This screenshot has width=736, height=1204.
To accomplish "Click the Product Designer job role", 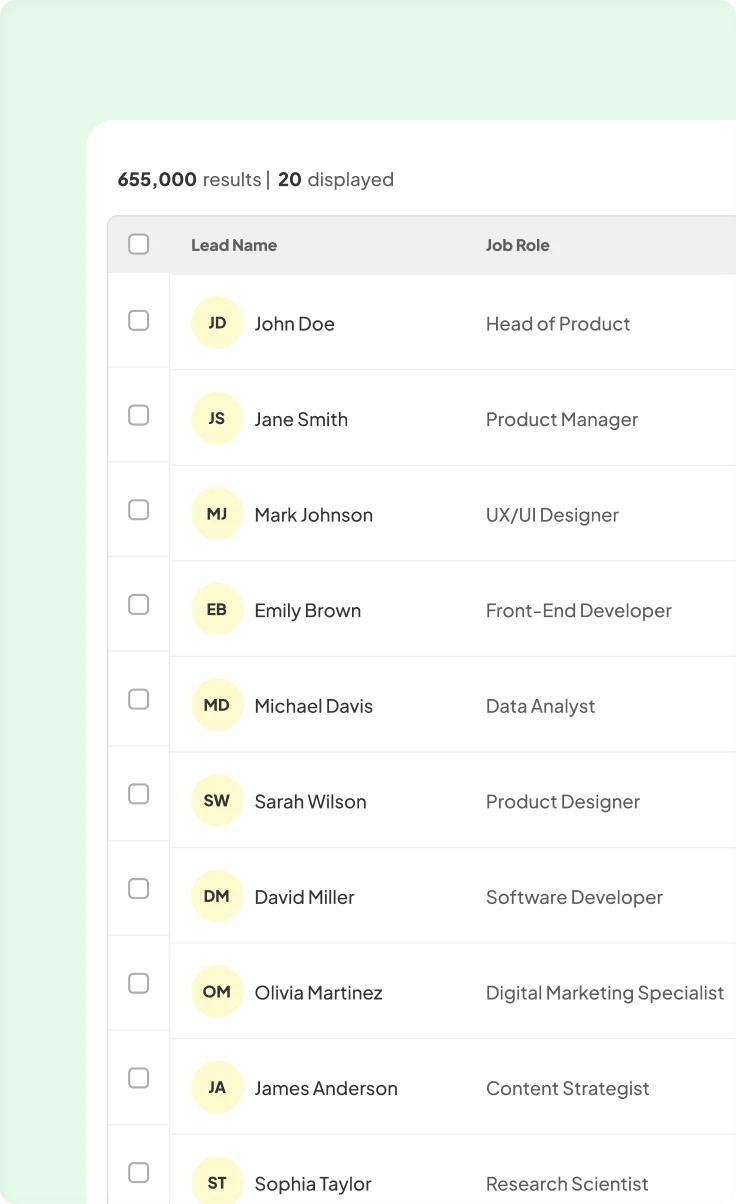I will point(563,802).
